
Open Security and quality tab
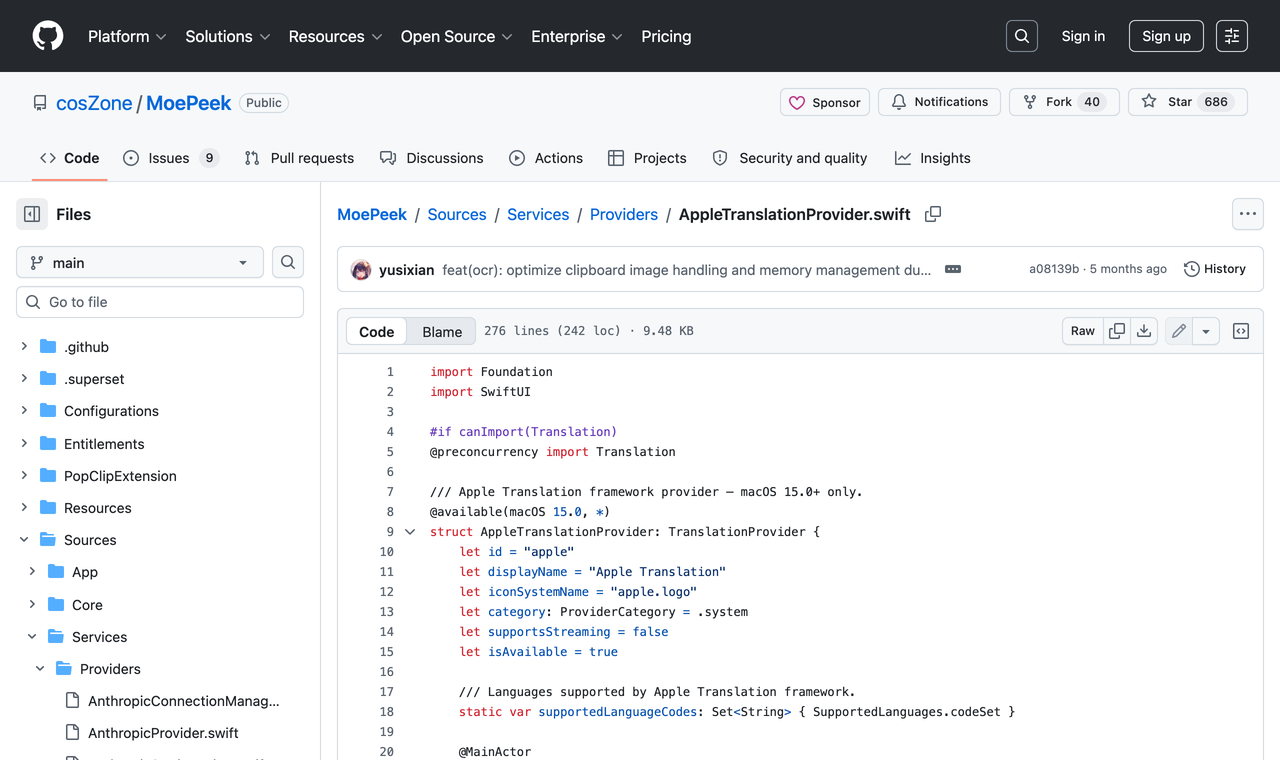pos(789,158)
